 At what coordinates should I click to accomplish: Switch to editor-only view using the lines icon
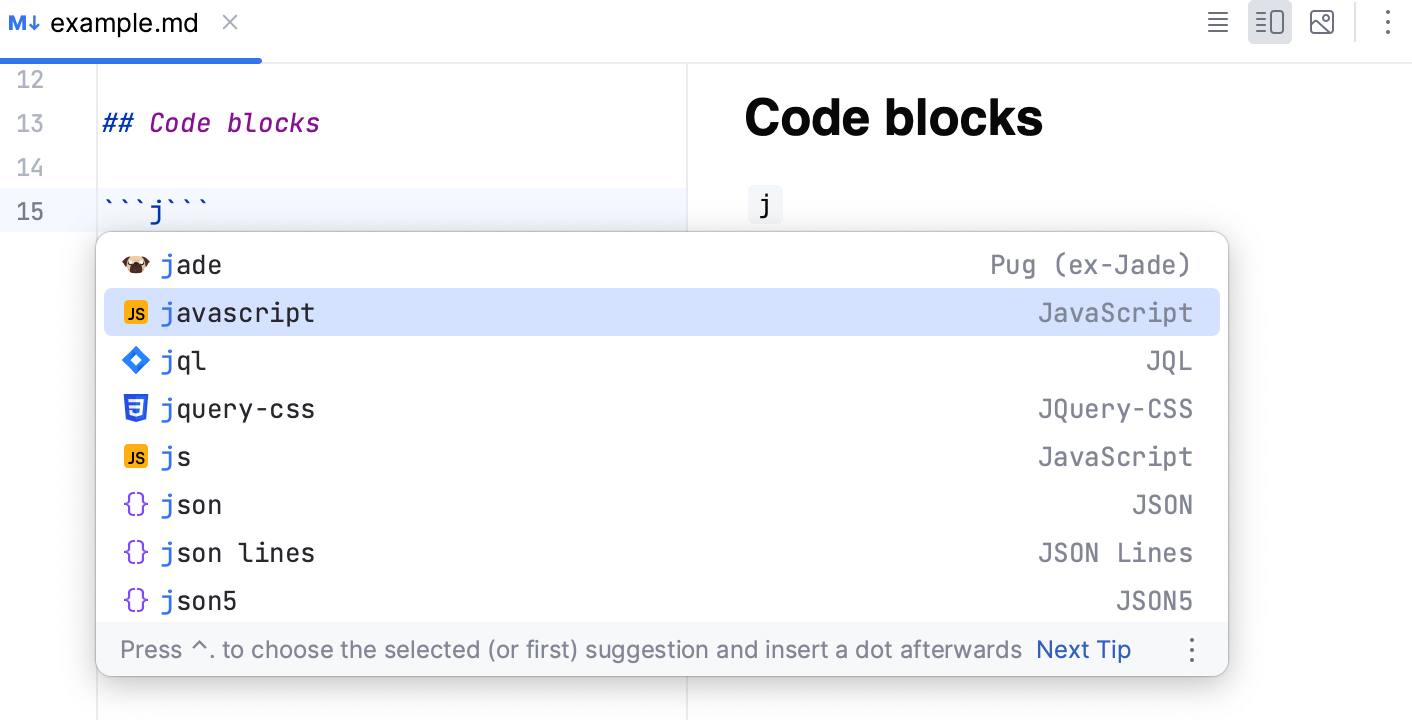pos(1217,22)
